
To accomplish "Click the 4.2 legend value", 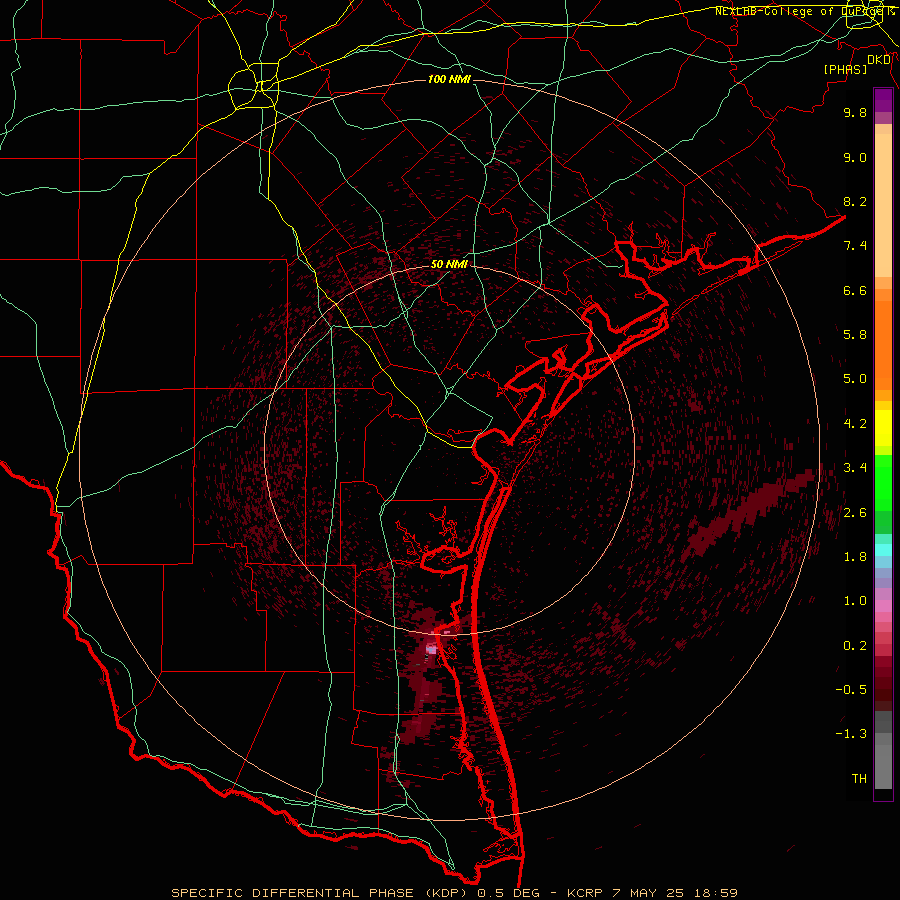I will click(855, 424).
